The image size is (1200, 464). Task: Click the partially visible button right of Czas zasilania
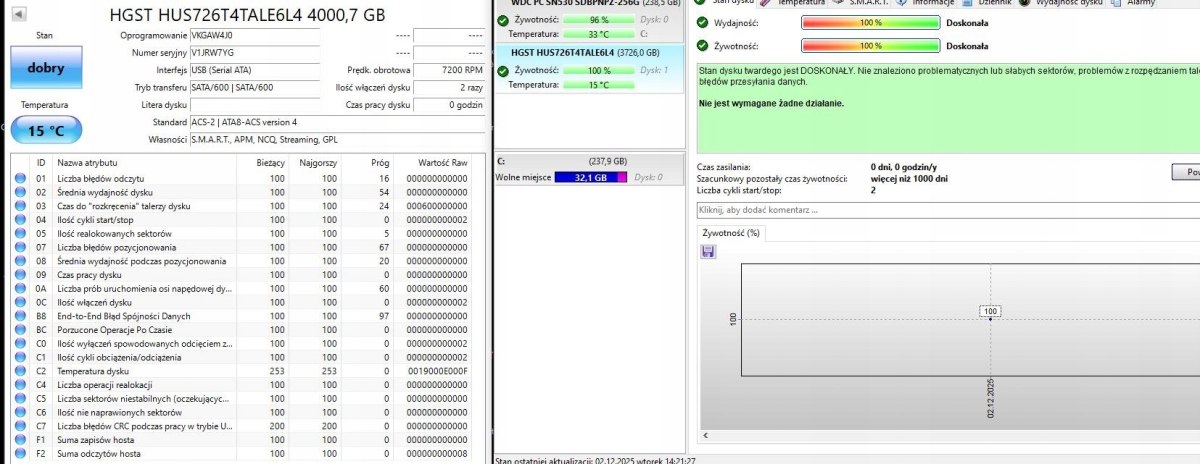[x=1186, y=172]
